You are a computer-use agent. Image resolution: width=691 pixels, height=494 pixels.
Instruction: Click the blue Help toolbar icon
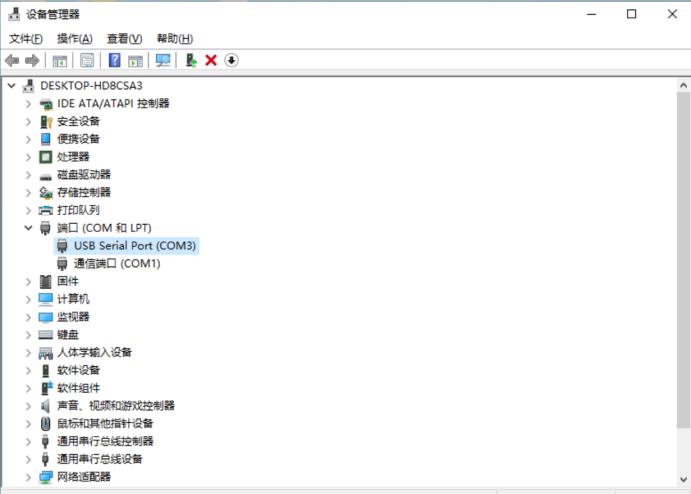(x=115, y=60)
